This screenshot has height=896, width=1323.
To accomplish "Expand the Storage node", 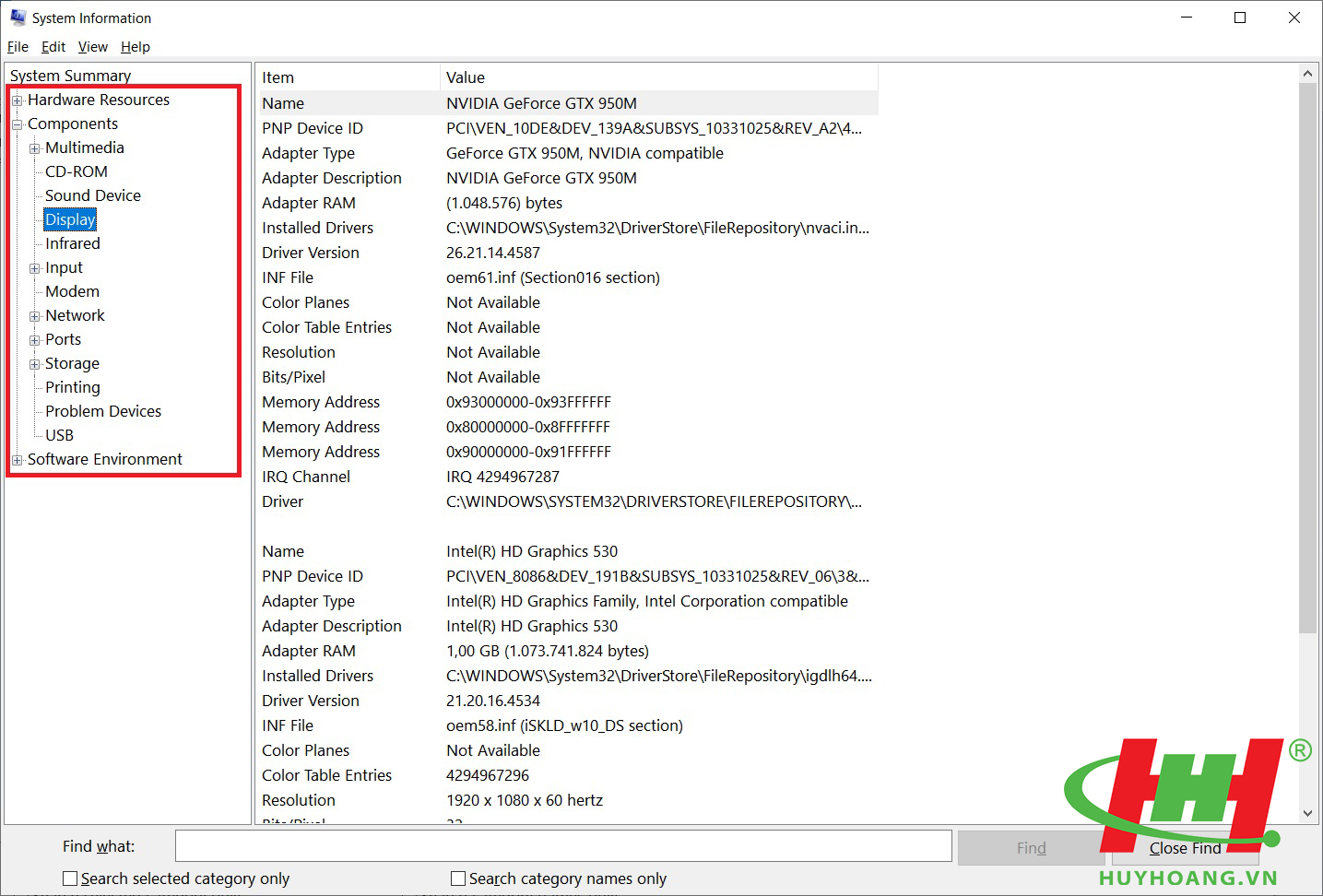I will (x=34, y=364).
